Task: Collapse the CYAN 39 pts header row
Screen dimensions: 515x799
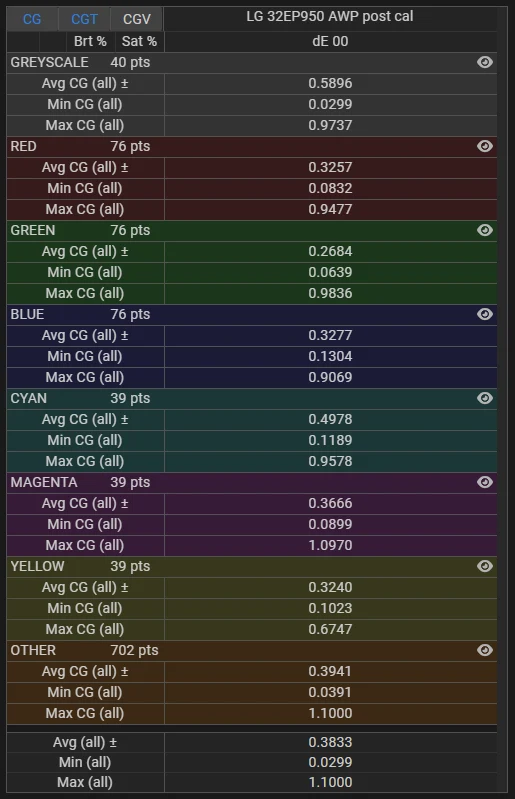Action: coord(252,398)
